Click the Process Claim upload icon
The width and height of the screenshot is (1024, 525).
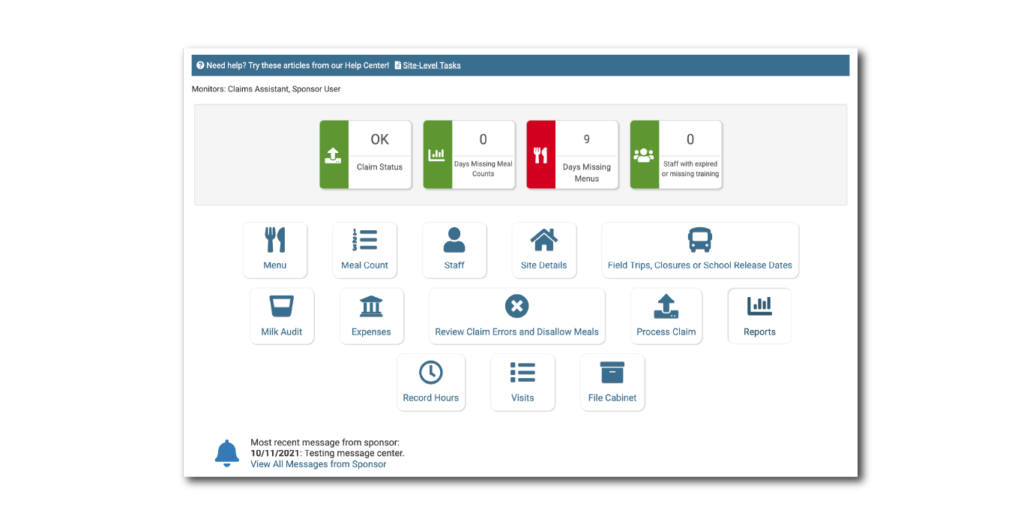click(x=666, y=306)
